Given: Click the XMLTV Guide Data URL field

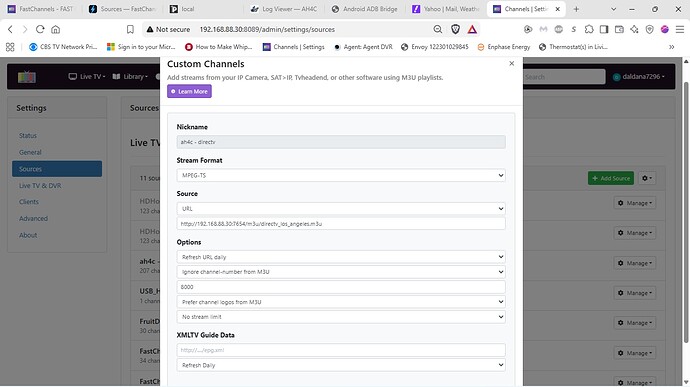Looking at the screenshot, I should click(341, 350).
